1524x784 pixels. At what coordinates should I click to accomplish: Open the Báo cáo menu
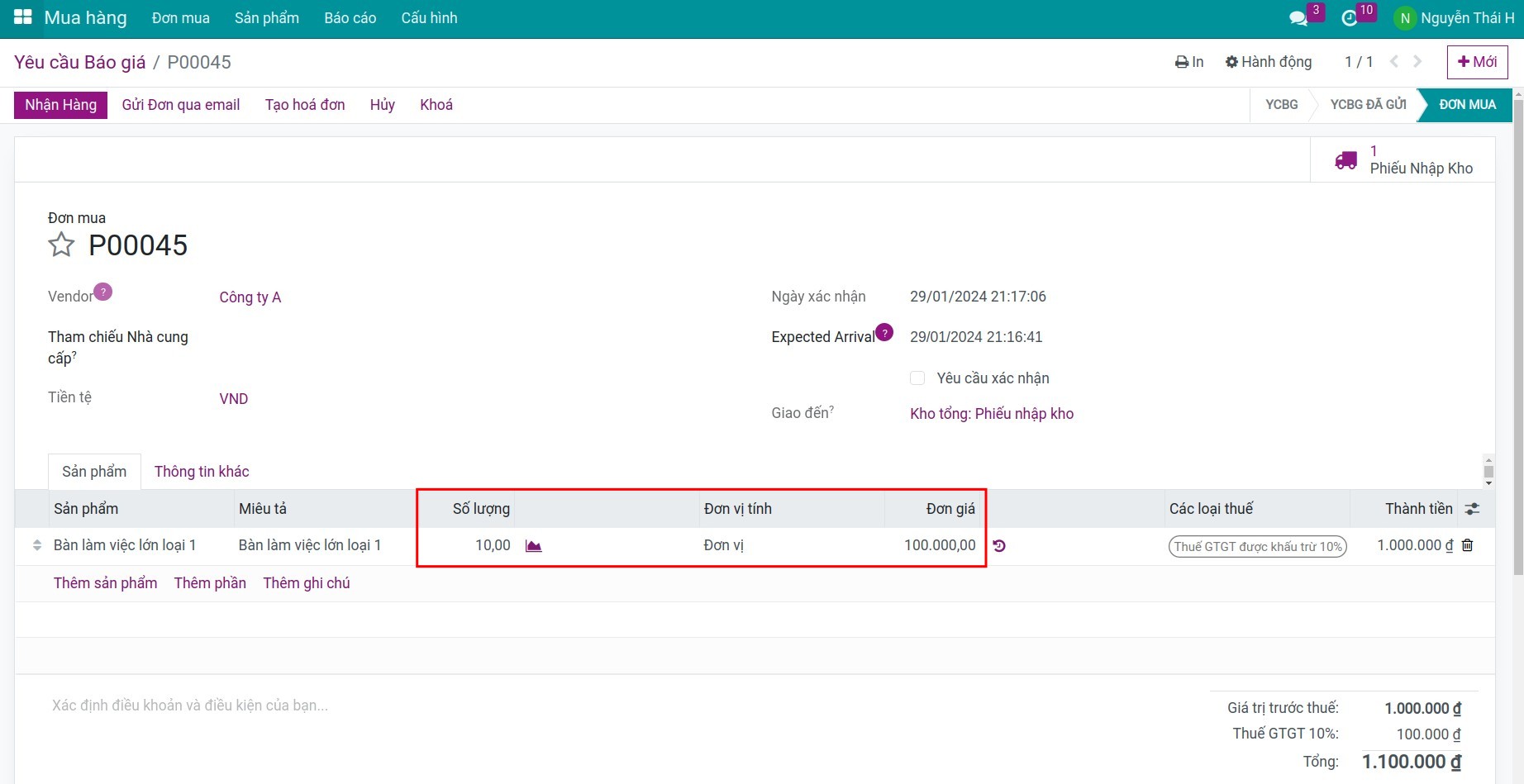[x=350, y=18]
